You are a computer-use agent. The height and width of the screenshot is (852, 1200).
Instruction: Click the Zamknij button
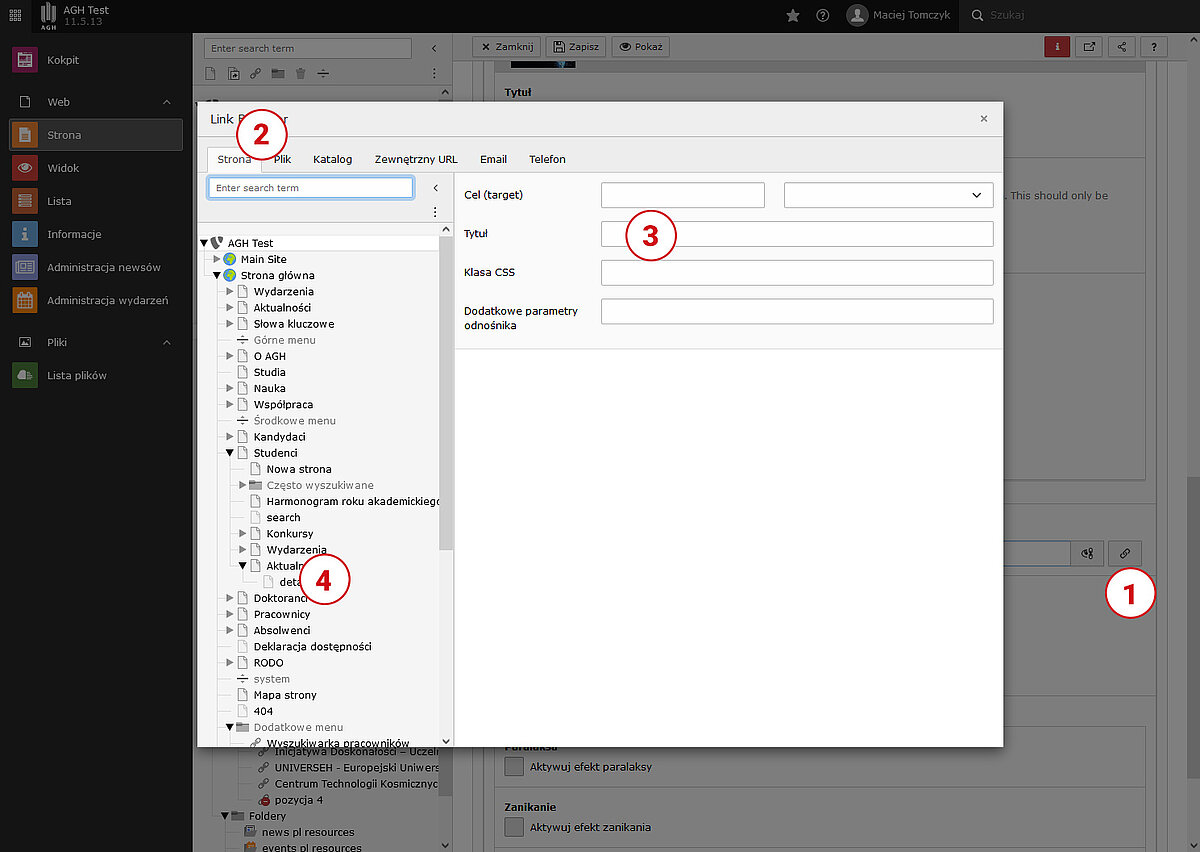click(507, 47)
